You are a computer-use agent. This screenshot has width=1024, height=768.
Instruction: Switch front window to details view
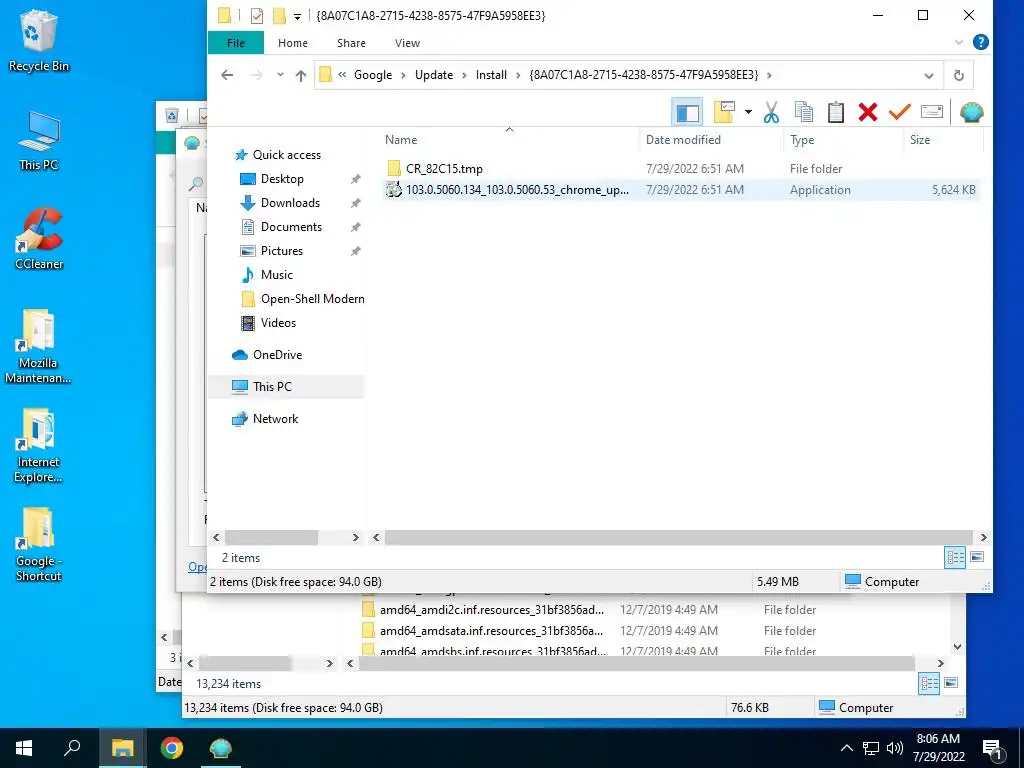955,558
